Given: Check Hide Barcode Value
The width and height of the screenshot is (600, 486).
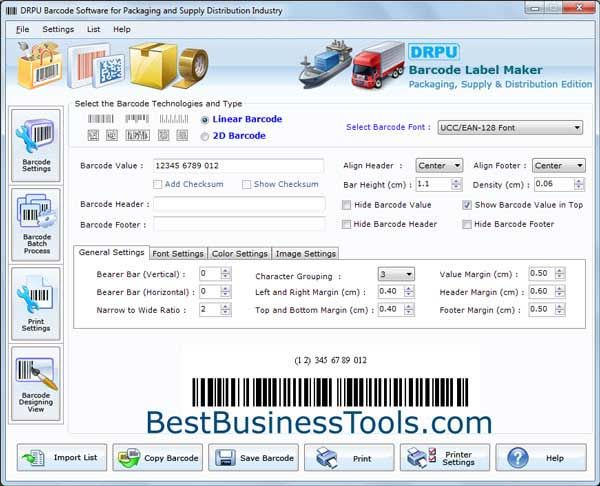Looking at the screenshot, I should tap(346, 205).
